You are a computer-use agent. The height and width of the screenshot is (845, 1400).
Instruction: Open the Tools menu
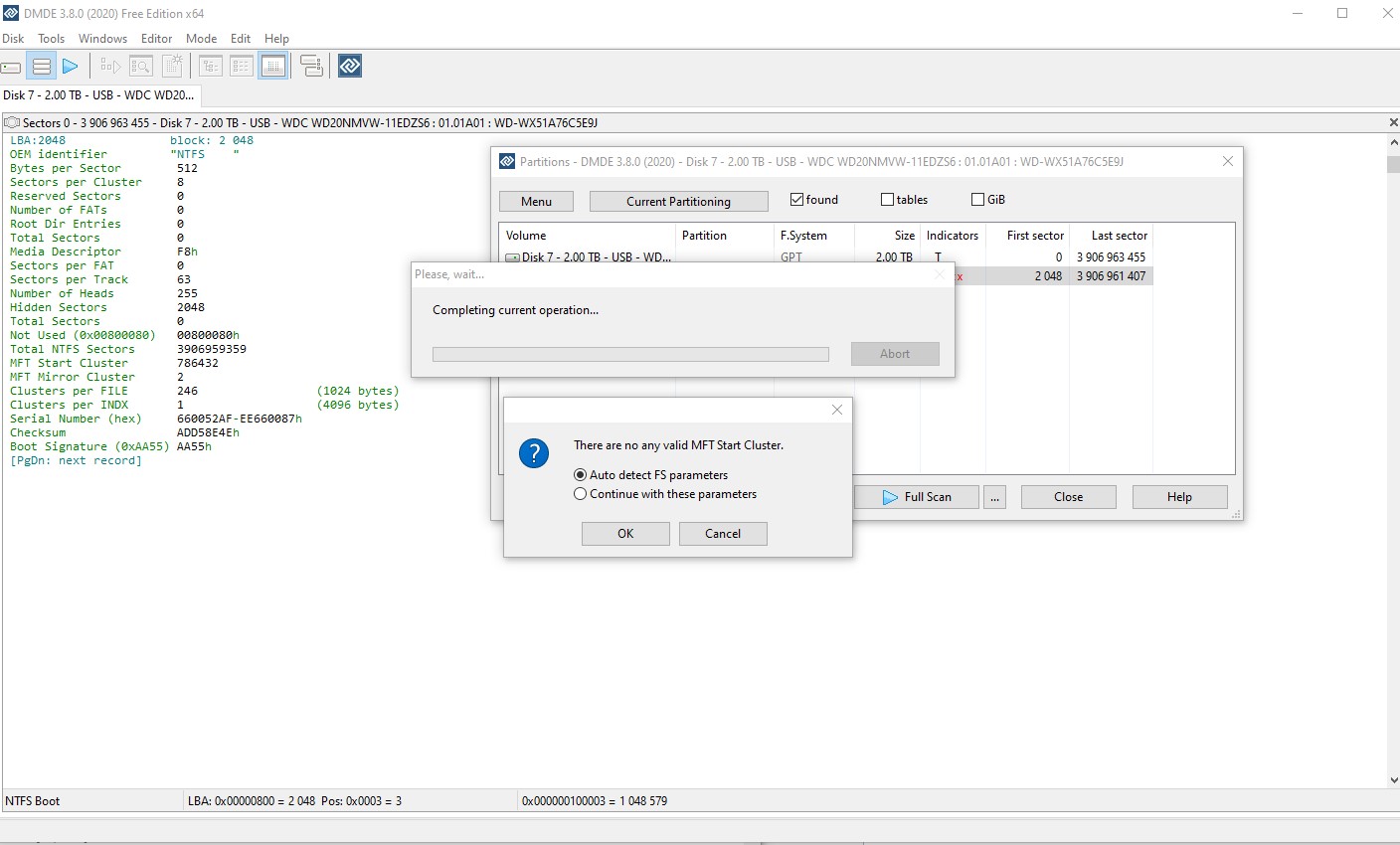[x=52, y=39]
